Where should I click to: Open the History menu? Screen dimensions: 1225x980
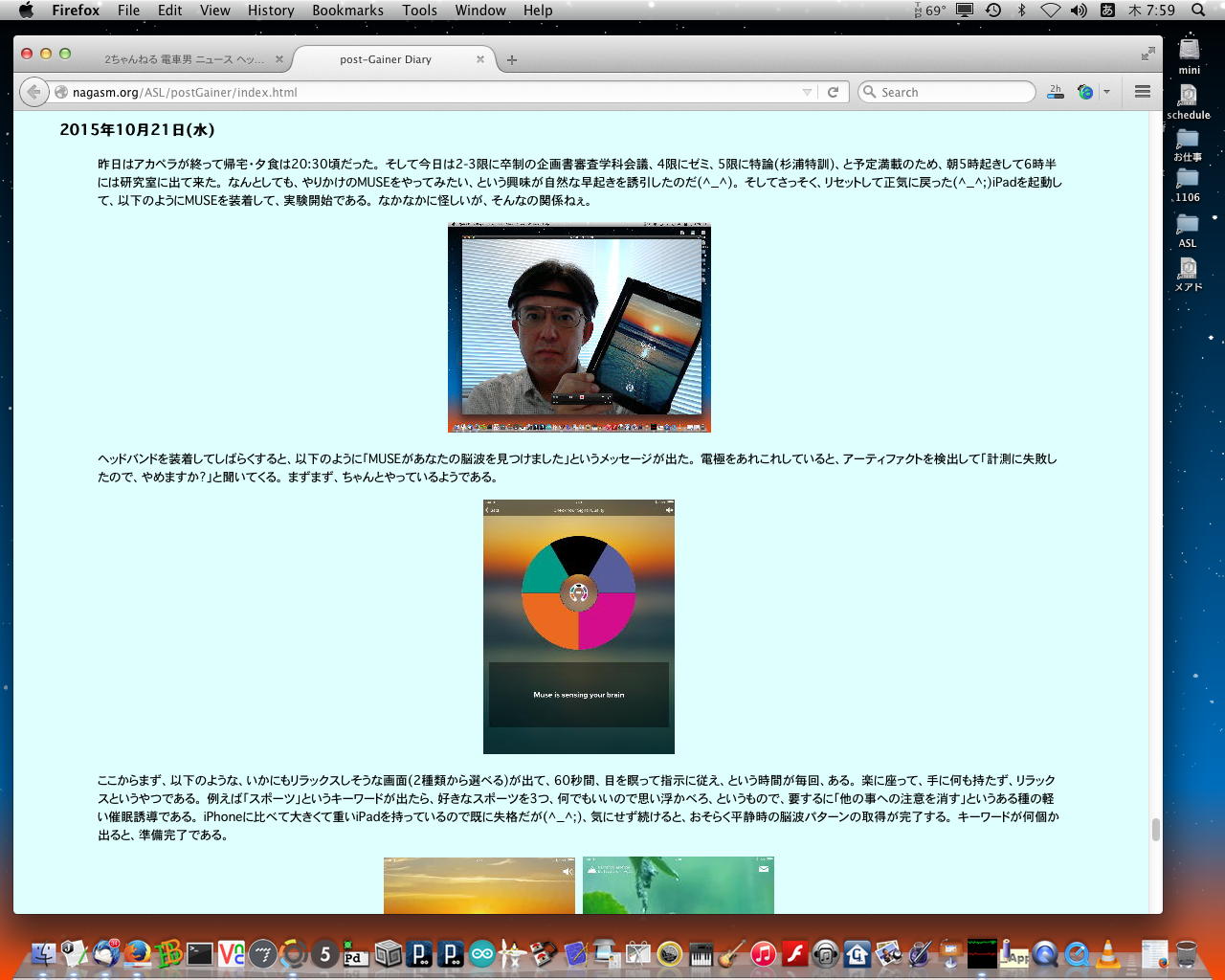[x=271, y=10]
